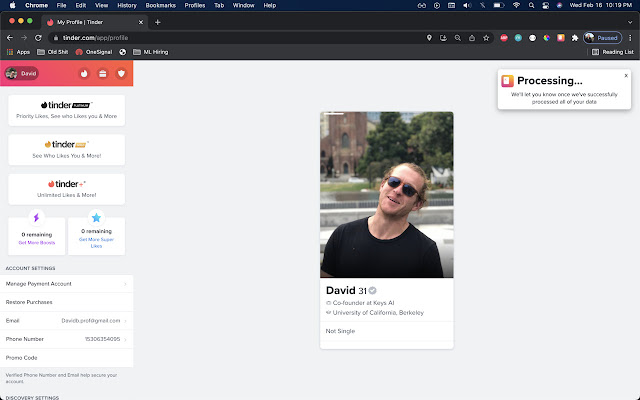Image resolution: width=640 pixels, height=400 pixels.
Task: Open Tinder Gold subscription card
Action: click(67, 150)
